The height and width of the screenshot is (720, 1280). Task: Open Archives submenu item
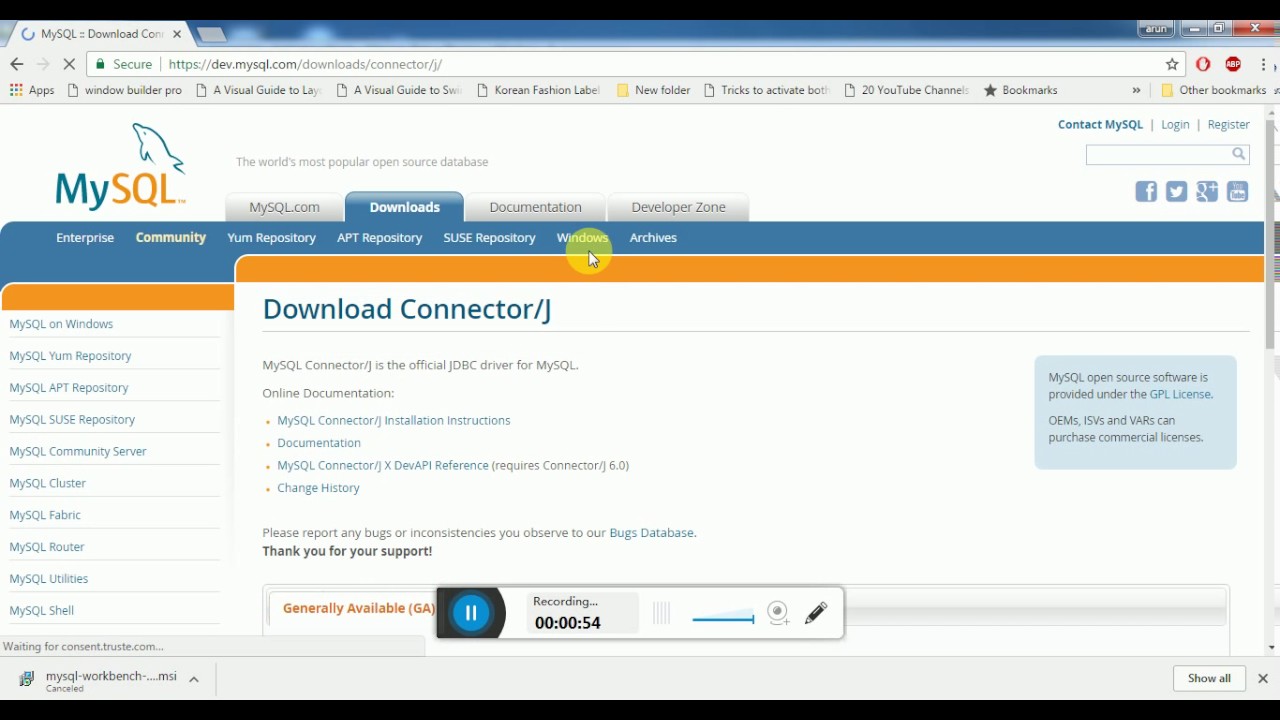[653, 238]
